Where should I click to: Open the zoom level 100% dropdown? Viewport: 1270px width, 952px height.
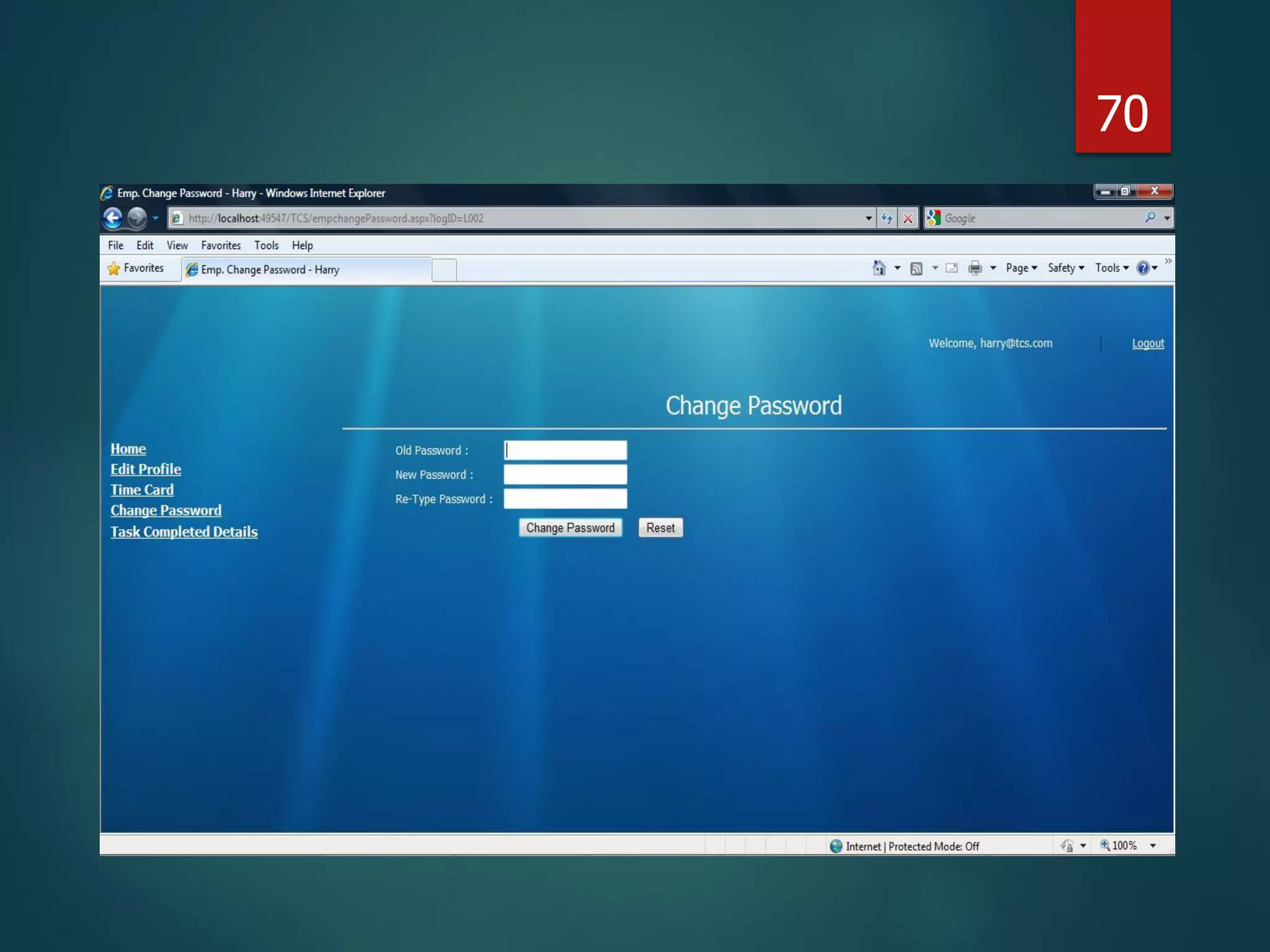1153,846
